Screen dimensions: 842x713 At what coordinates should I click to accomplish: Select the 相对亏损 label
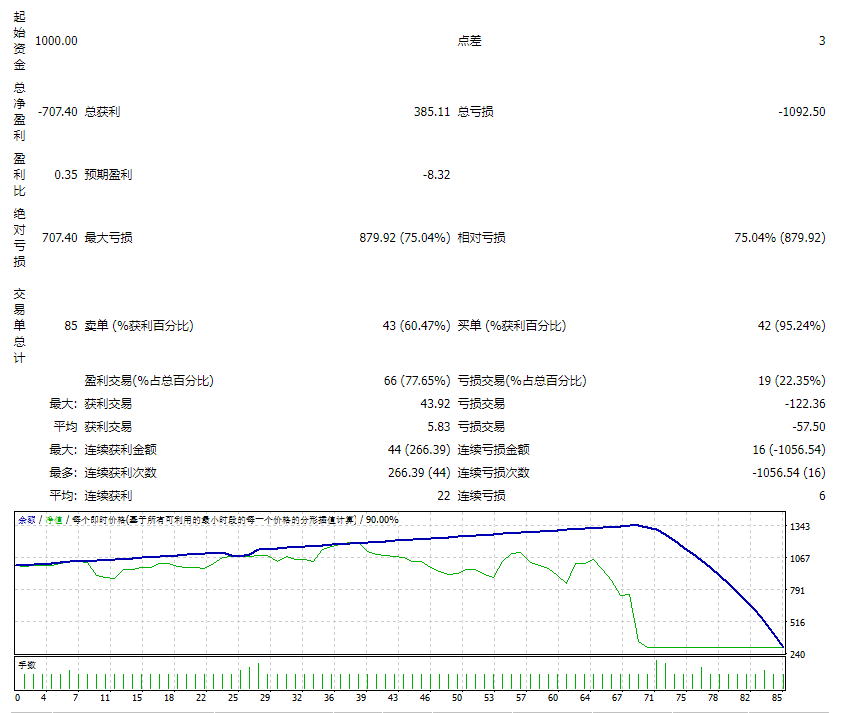tap(481, 238)
